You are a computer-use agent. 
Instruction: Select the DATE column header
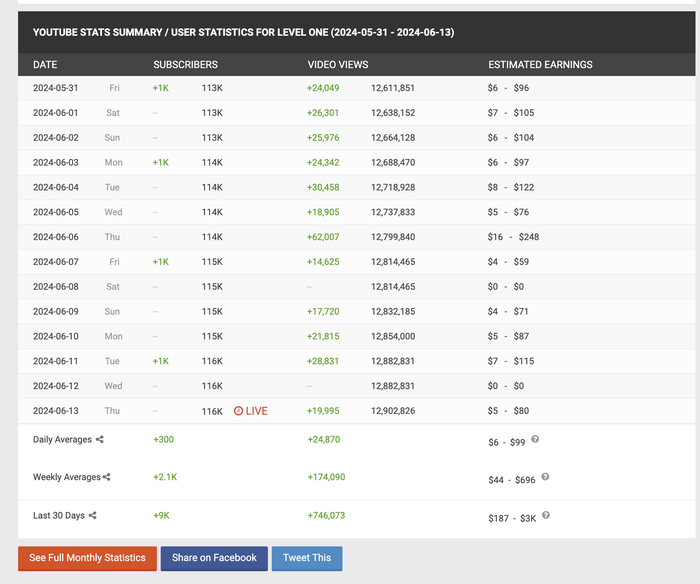(x=45, y=65)
